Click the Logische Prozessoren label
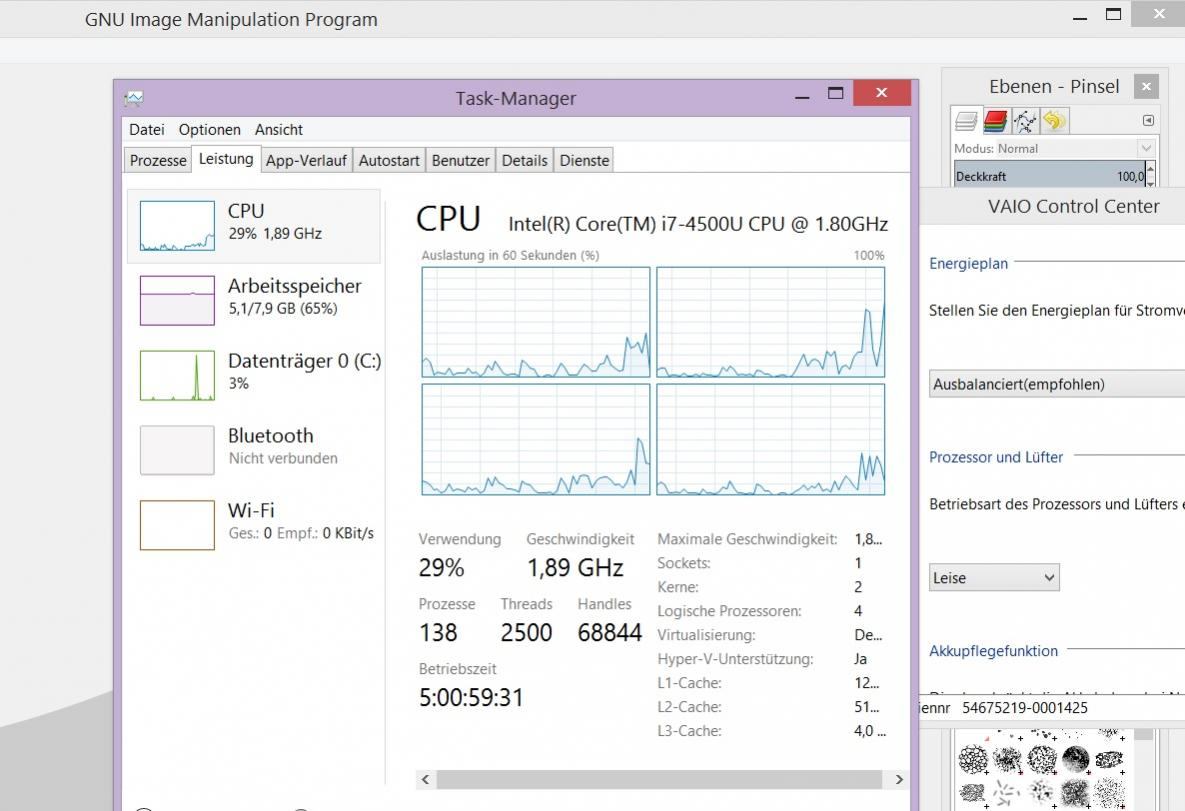Viewport: 1185px width, 811px height. tap(729, 611)
